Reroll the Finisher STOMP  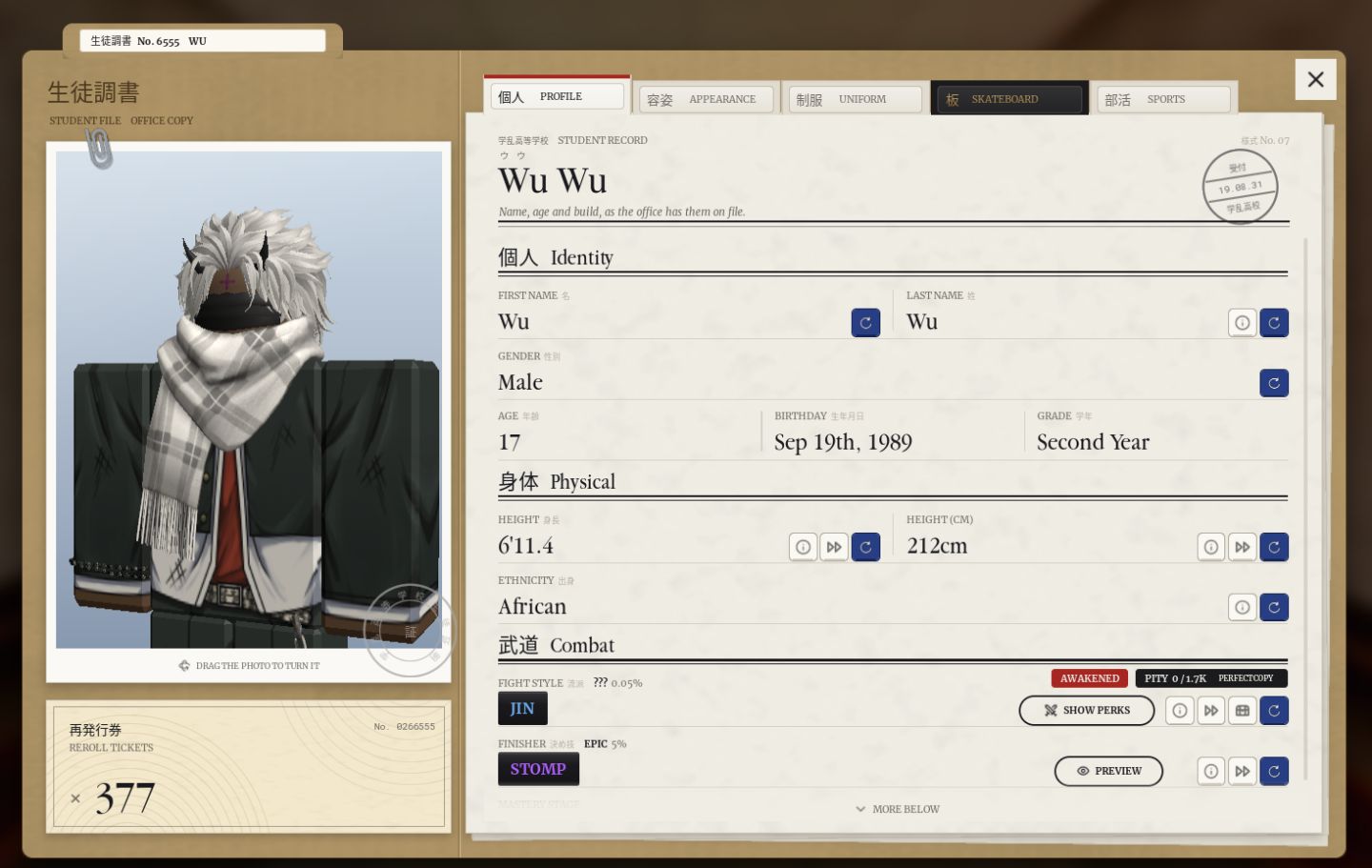point(1274,771)
